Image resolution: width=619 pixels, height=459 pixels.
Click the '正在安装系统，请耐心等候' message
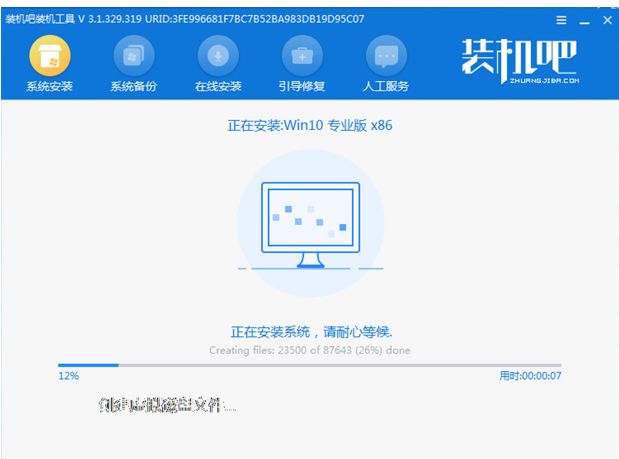point(309,332)
